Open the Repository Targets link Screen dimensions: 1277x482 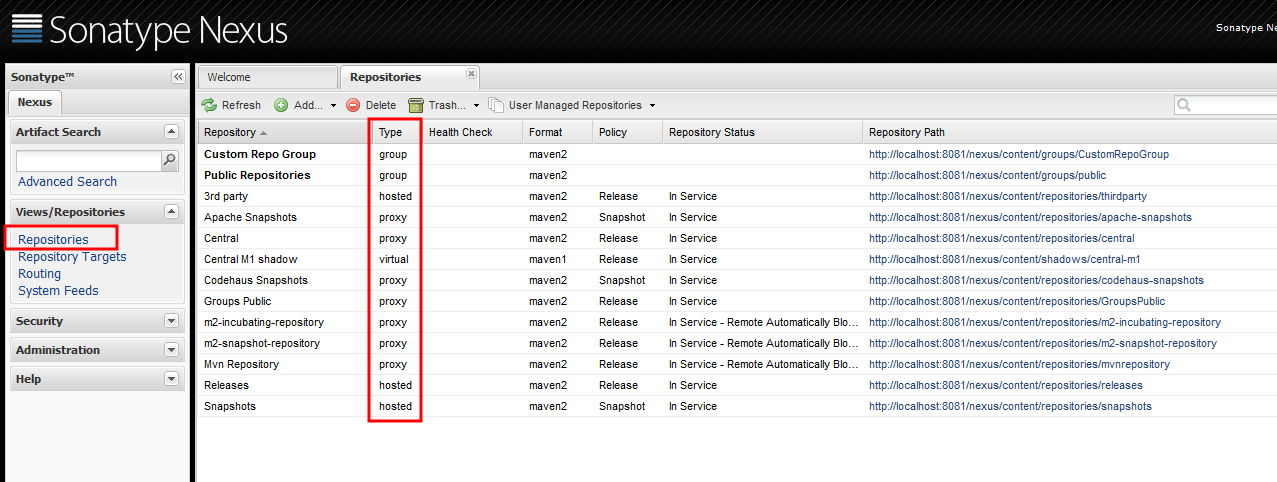[x=72, y=256]
